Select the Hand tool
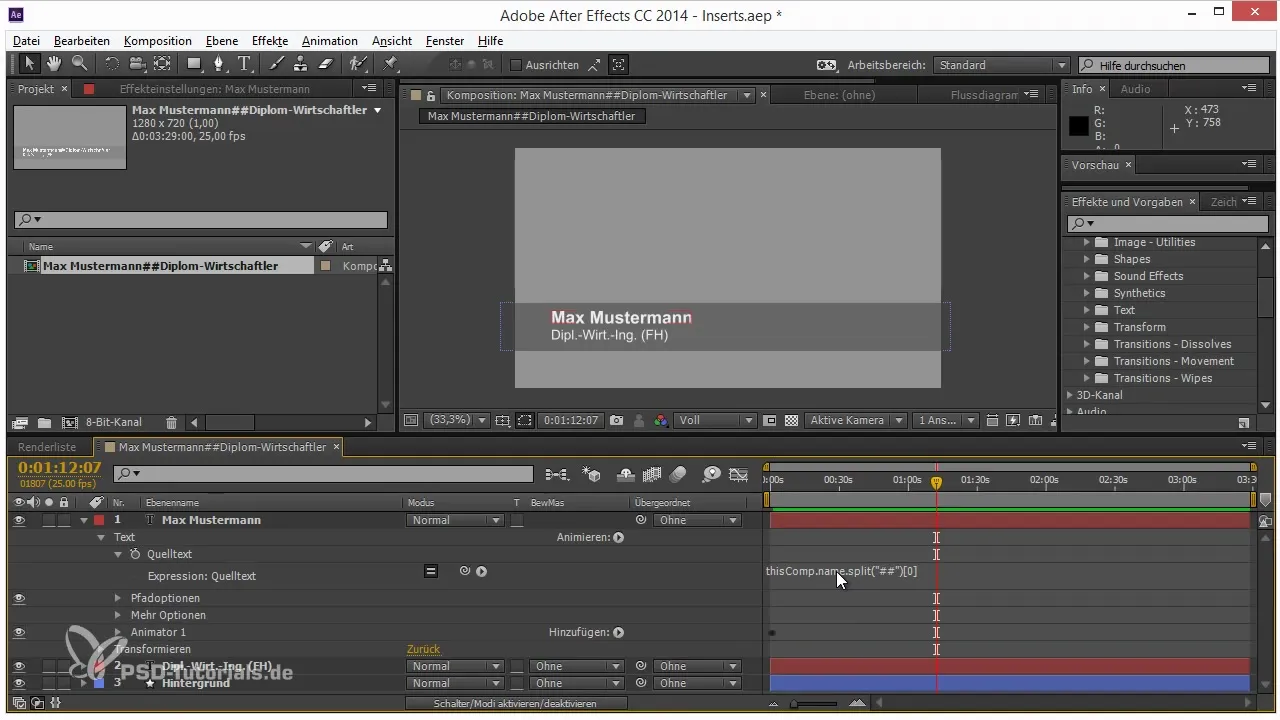This screenshot has height=720, width=1280. [x=54, y=64]
